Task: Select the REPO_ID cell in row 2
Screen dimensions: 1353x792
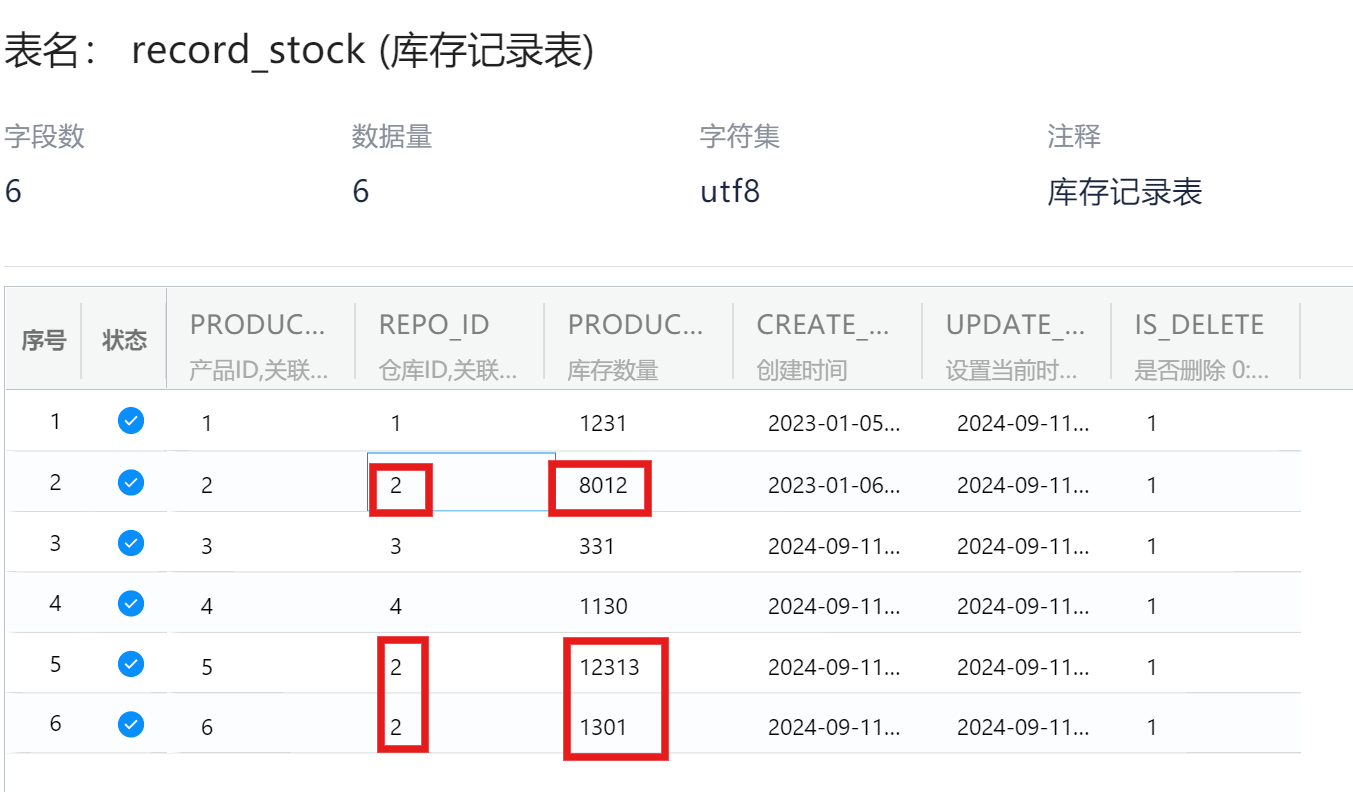Action: 397,486
